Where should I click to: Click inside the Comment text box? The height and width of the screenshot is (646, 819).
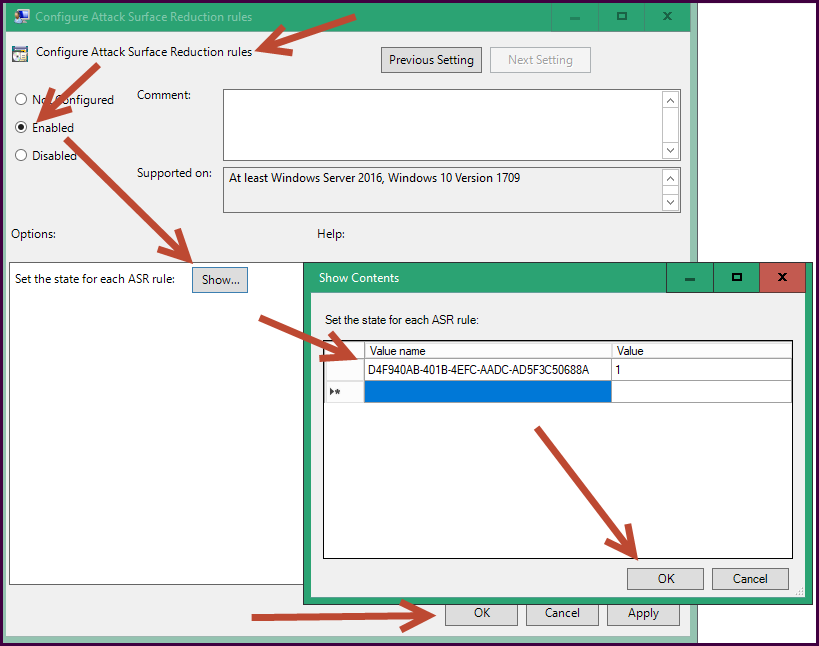point(441,124)
